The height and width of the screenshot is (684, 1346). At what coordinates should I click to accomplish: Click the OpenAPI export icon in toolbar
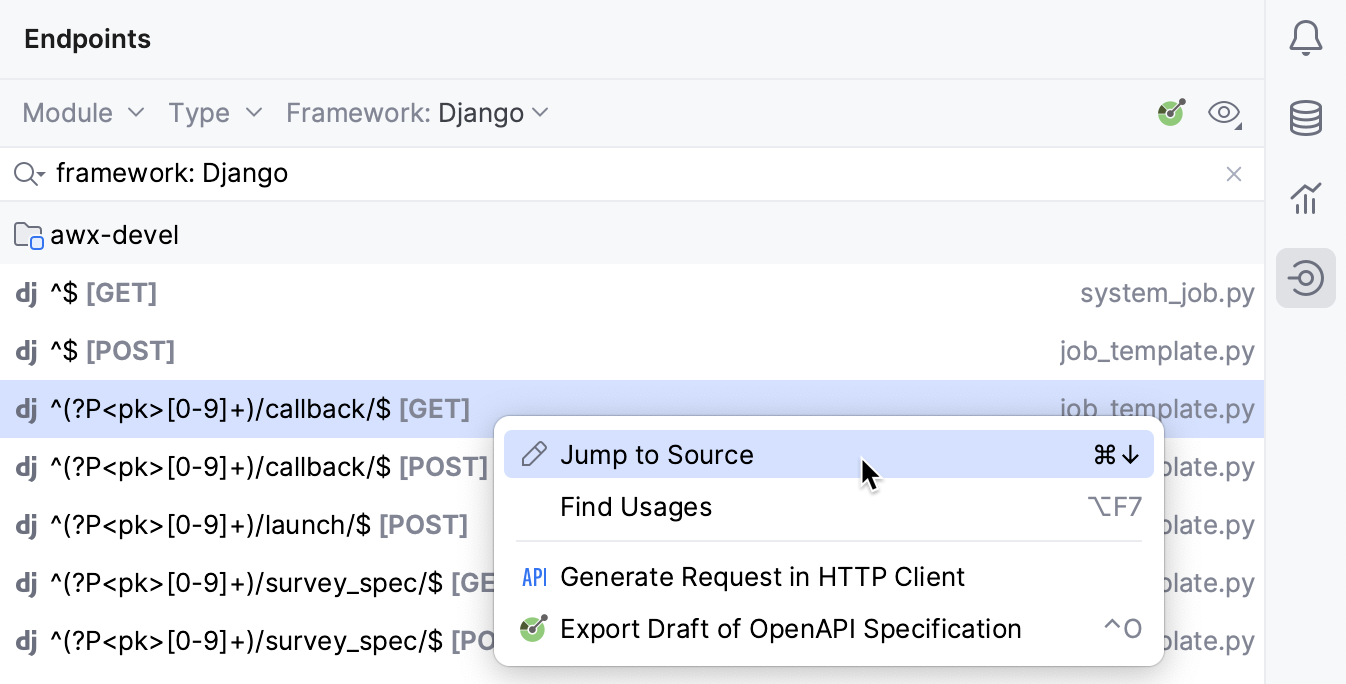point(1171,112)
